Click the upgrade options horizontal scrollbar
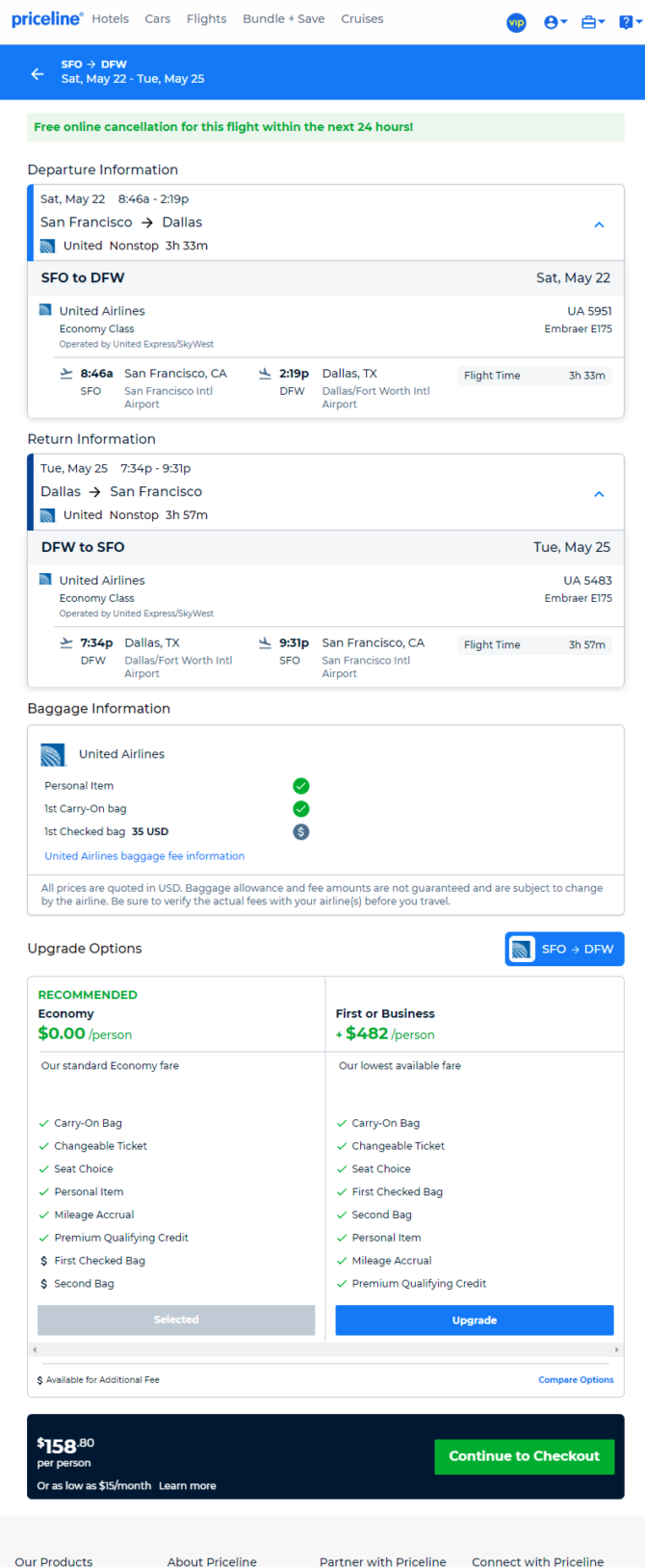Viewport: 645px width, 1568px height. pos(325,1350)
